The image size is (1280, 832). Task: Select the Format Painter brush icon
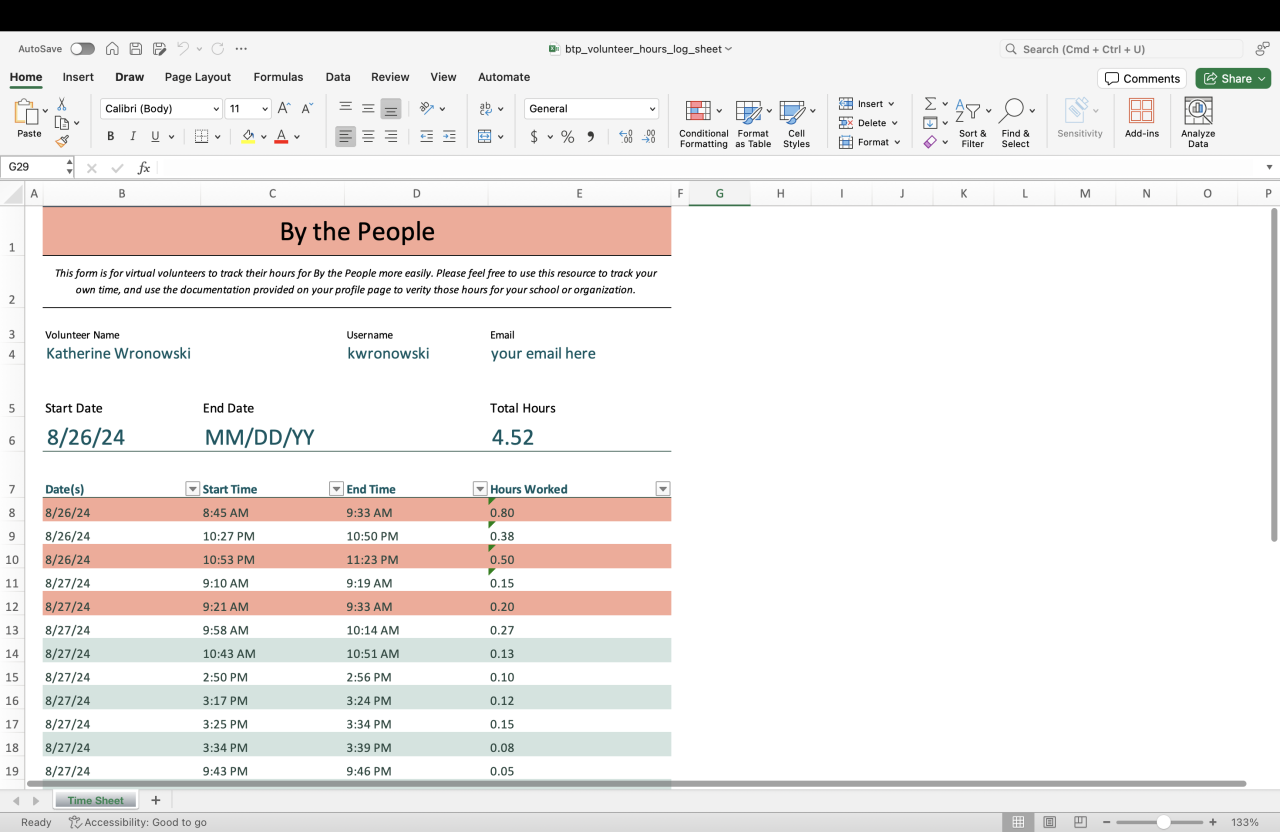pyautogui.click(x=62, y=142)
